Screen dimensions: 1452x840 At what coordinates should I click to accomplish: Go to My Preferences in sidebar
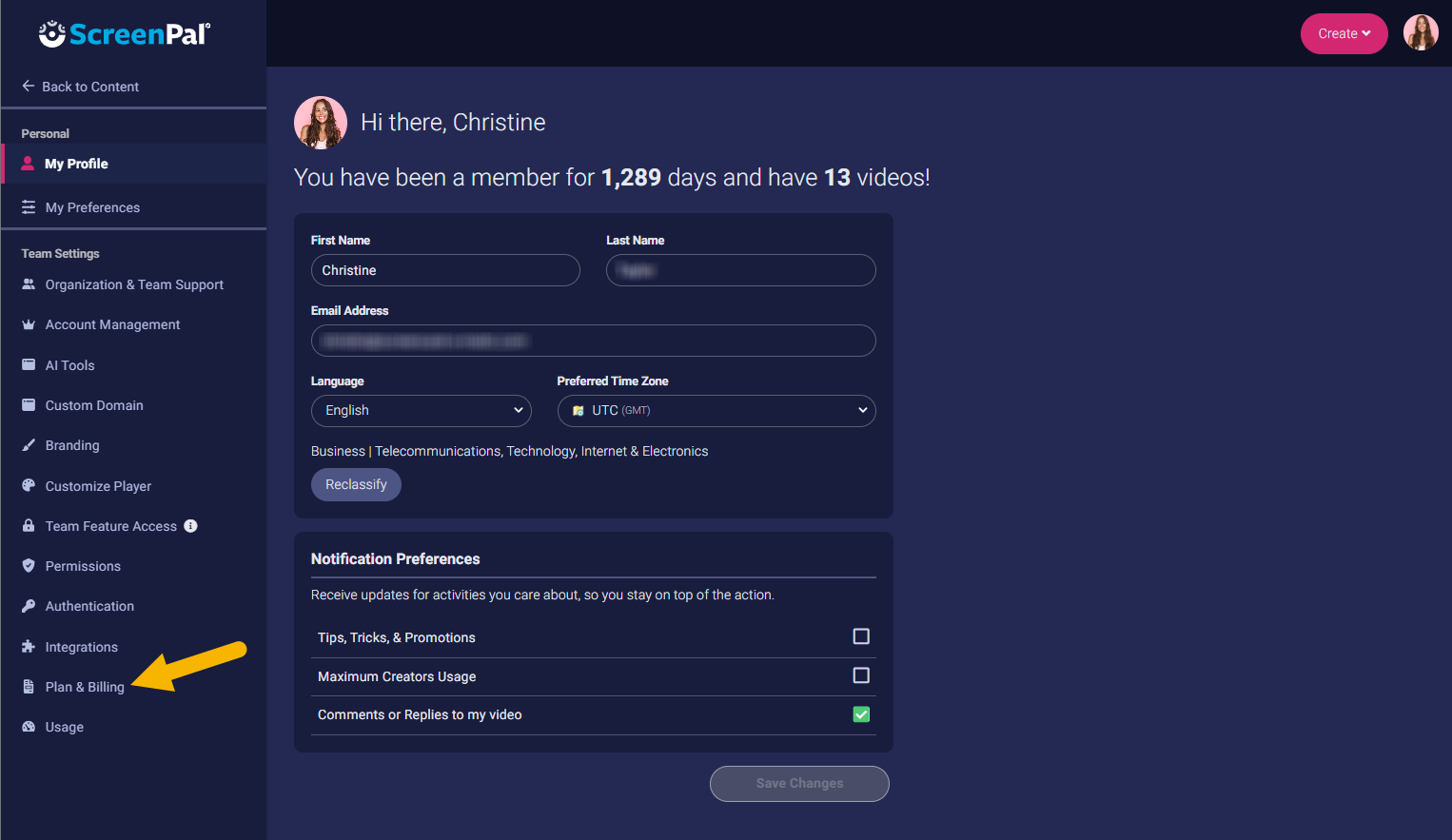(x=92, y=207)
